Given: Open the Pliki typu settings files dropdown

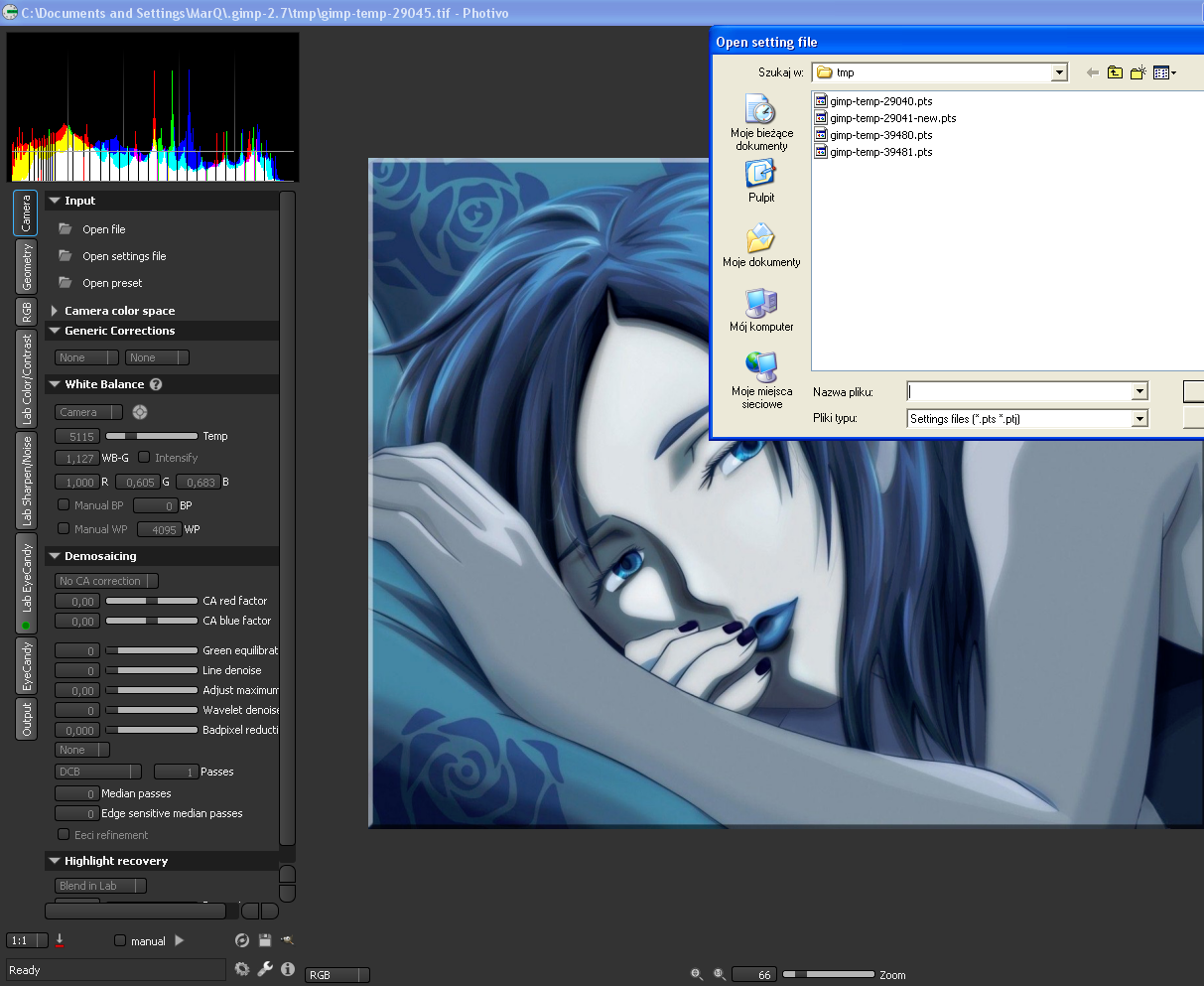Looking at the screenshot, I should coord(1027,419).
